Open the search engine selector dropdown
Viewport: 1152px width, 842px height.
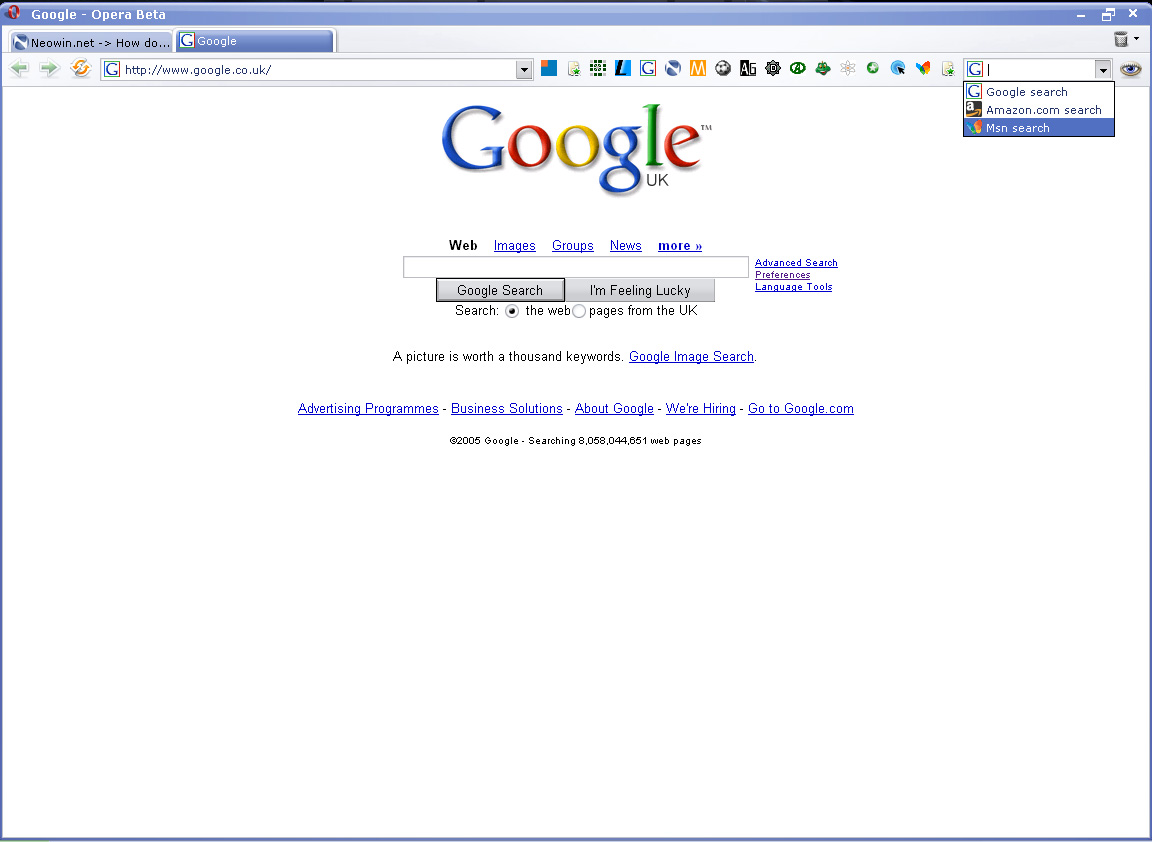[1103, 69]
